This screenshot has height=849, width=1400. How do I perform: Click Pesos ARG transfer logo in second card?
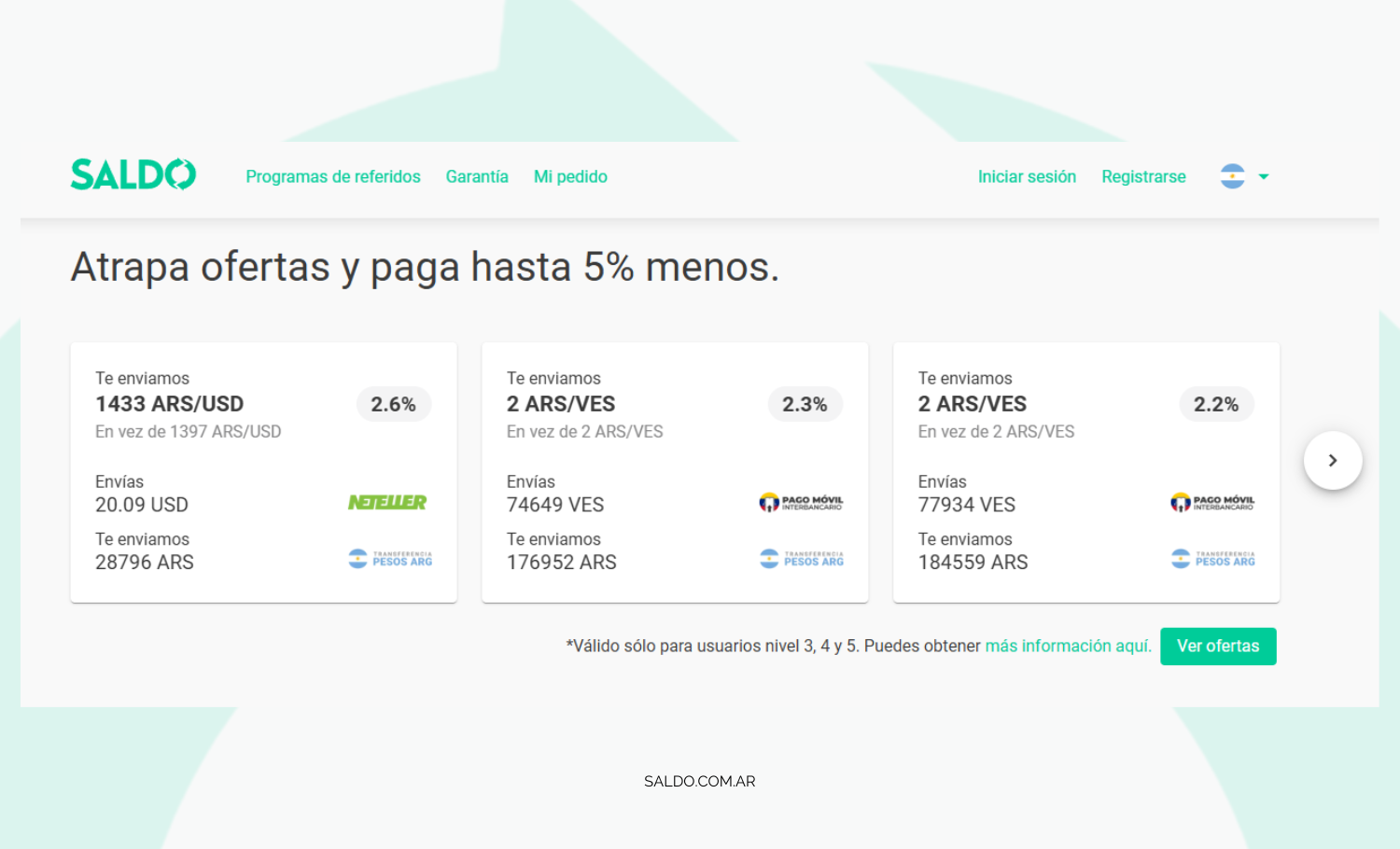pos(802,559)
